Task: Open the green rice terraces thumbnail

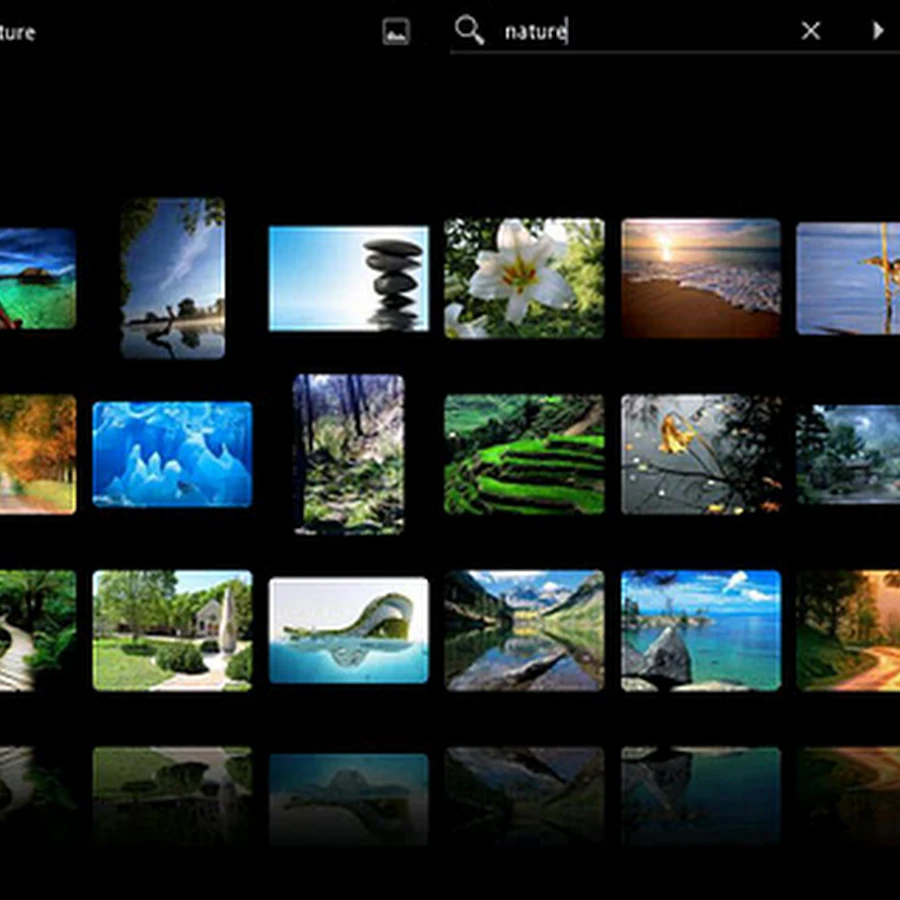Action: click(x=524, y=454)
